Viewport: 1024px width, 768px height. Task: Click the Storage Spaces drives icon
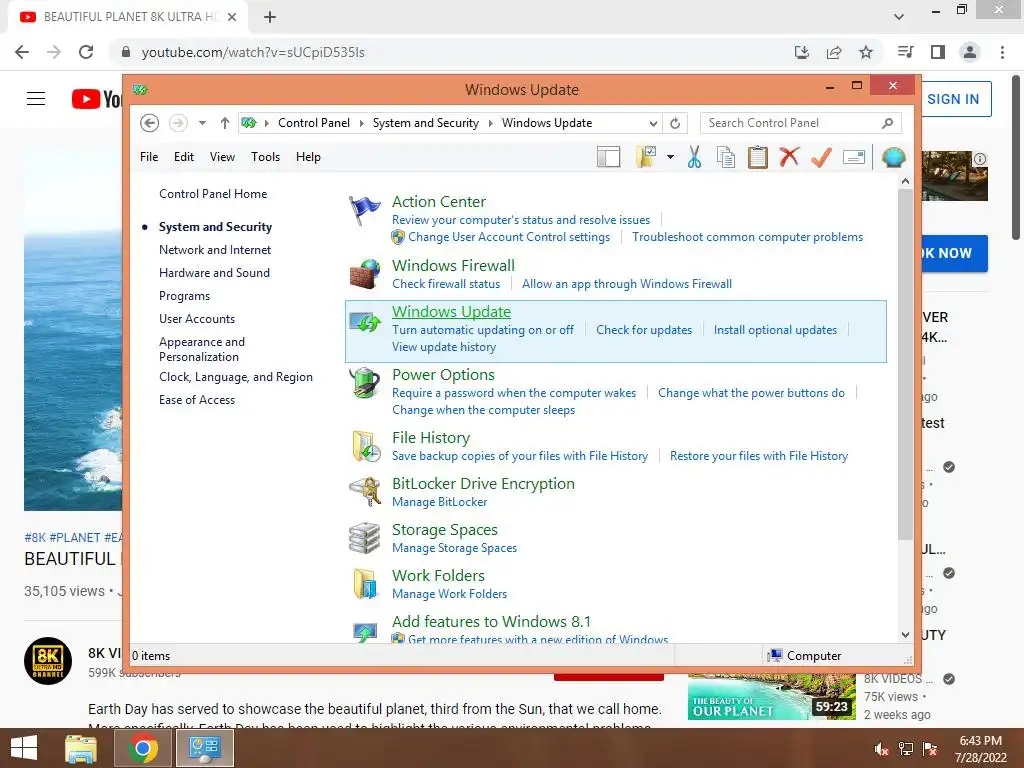[x=364, y=538]
